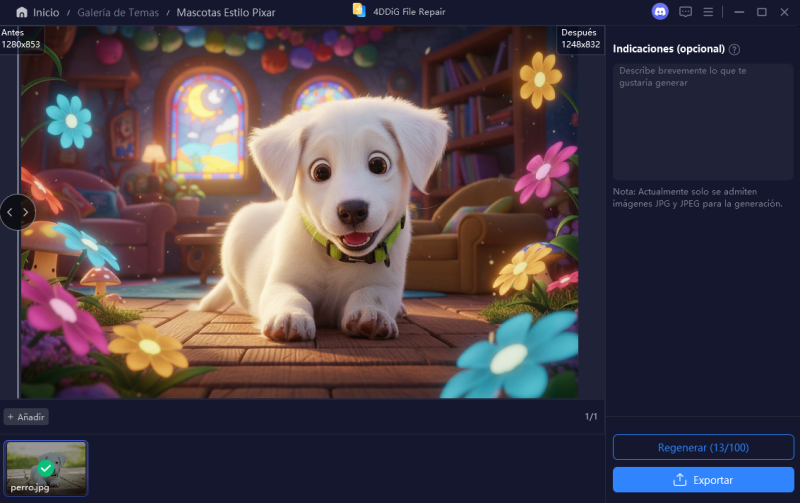Click the Inicio home icon
This screenshot has height=503, width=800.
click(x=21, y=12)
